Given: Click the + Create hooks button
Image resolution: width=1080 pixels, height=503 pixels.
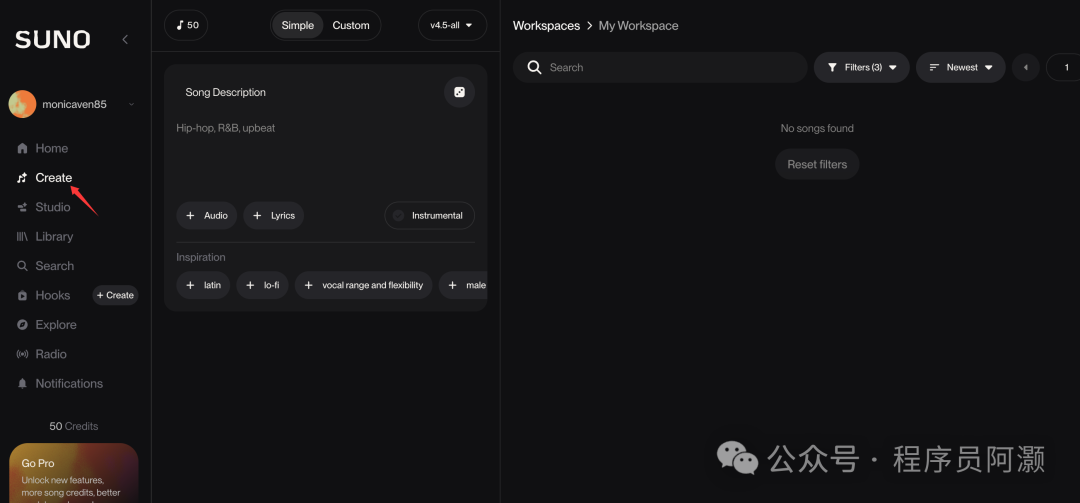Looking at the screenshot, I should point(116,295).
